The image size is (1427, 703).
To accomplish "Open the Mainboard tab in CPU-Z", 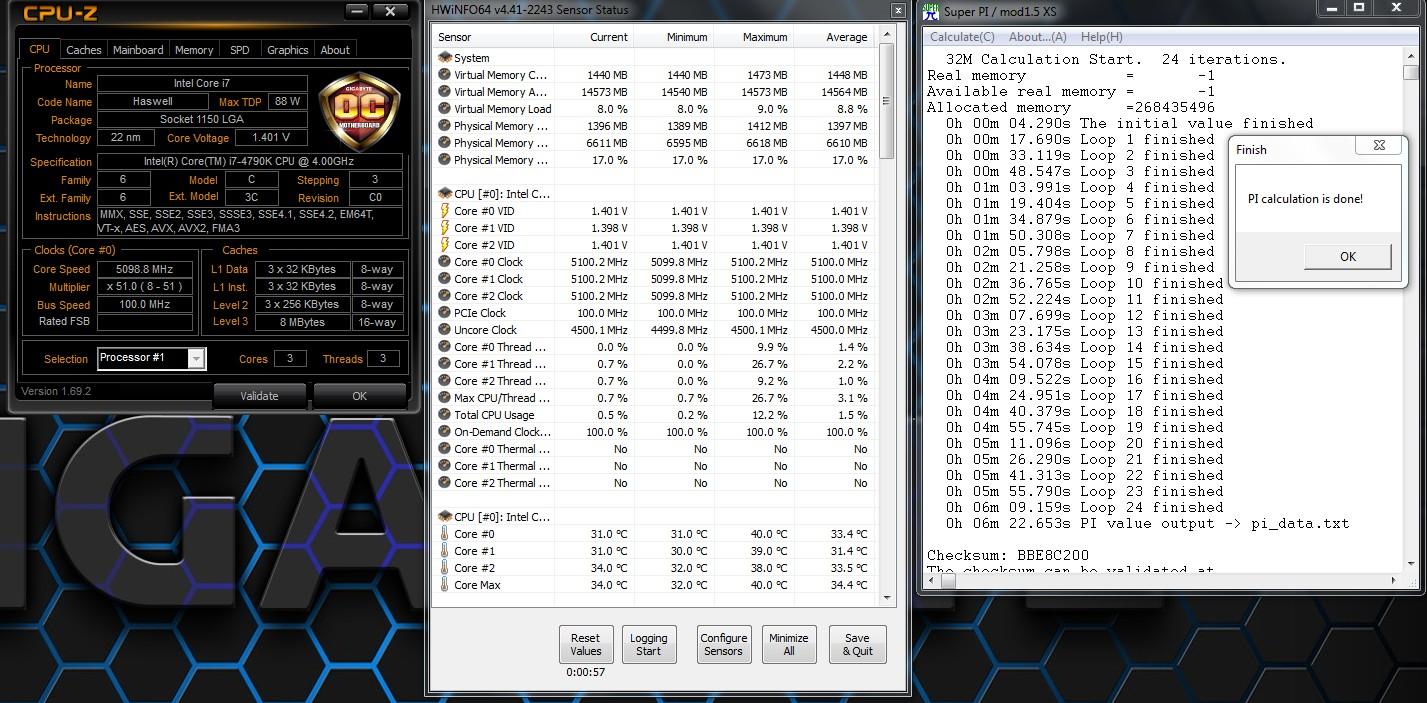I will (138, 49).
